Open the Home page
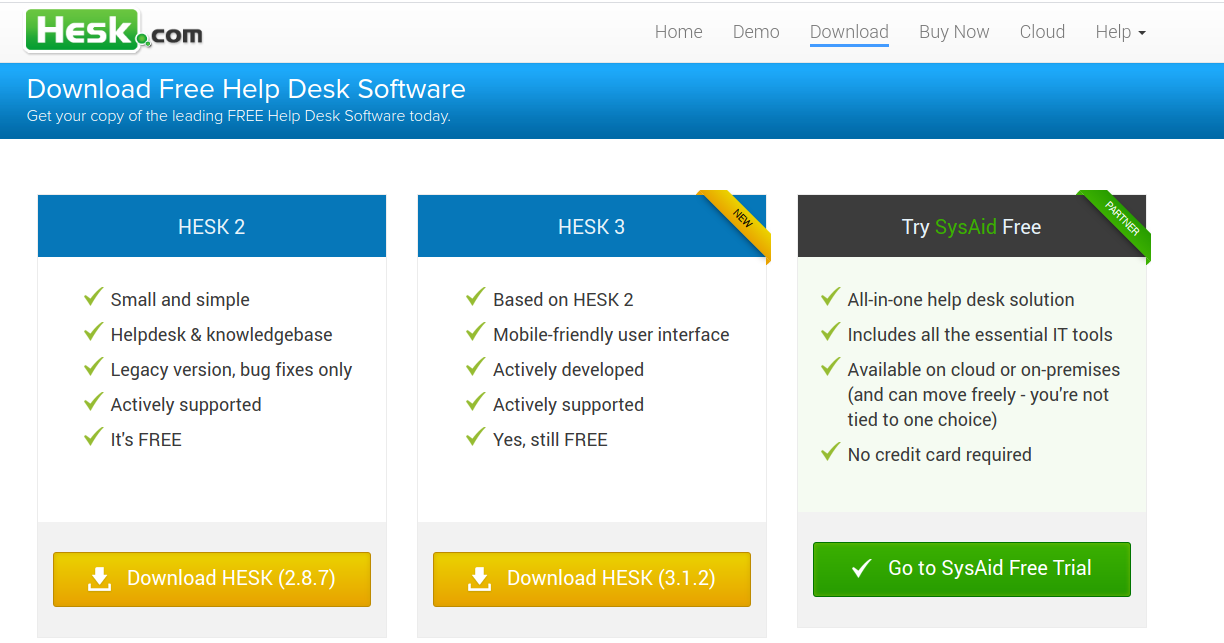The image size is (1224, 643). tap(678, 32)
